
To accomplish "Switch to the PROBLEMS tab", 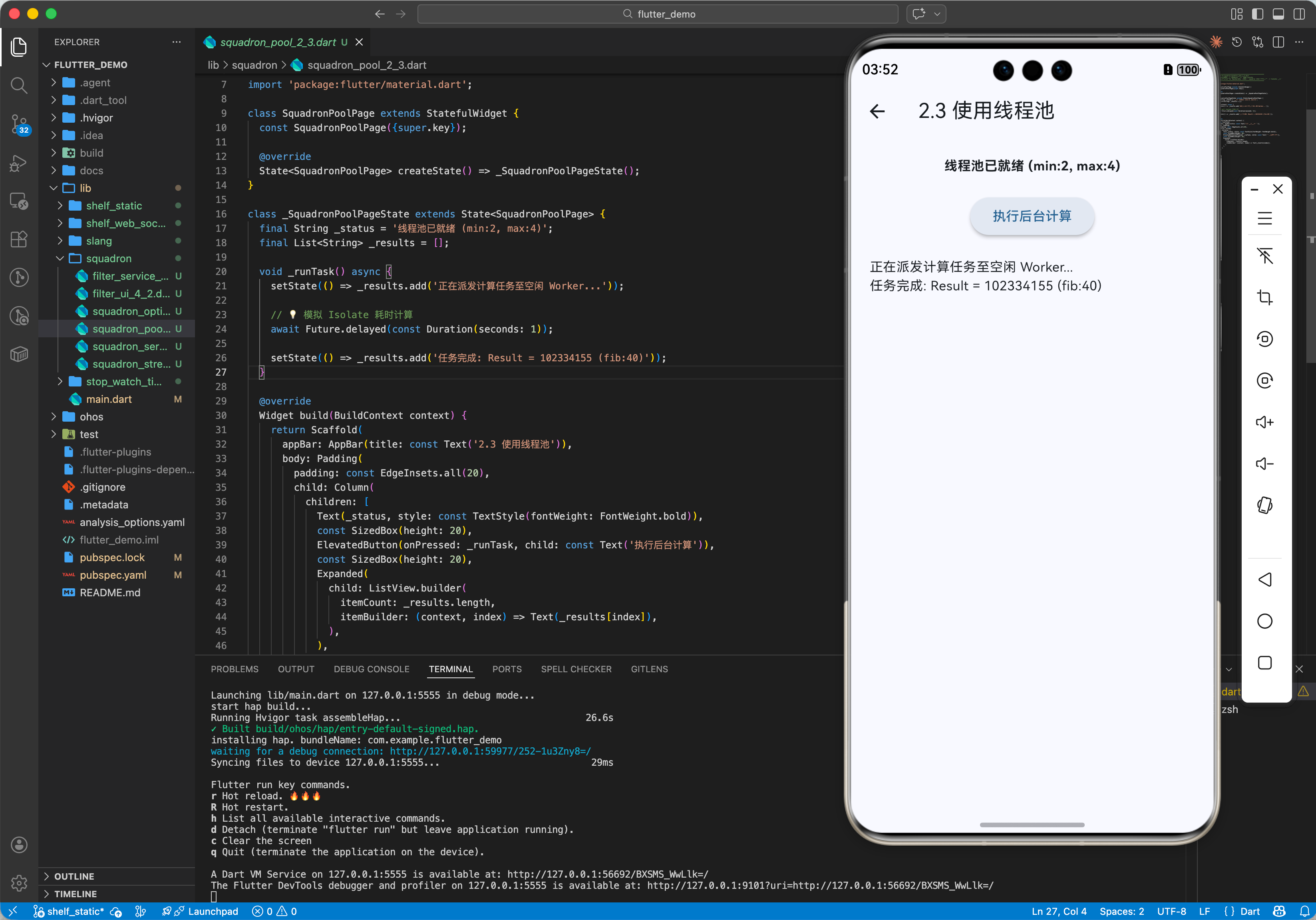I will (x=235, y=669).
